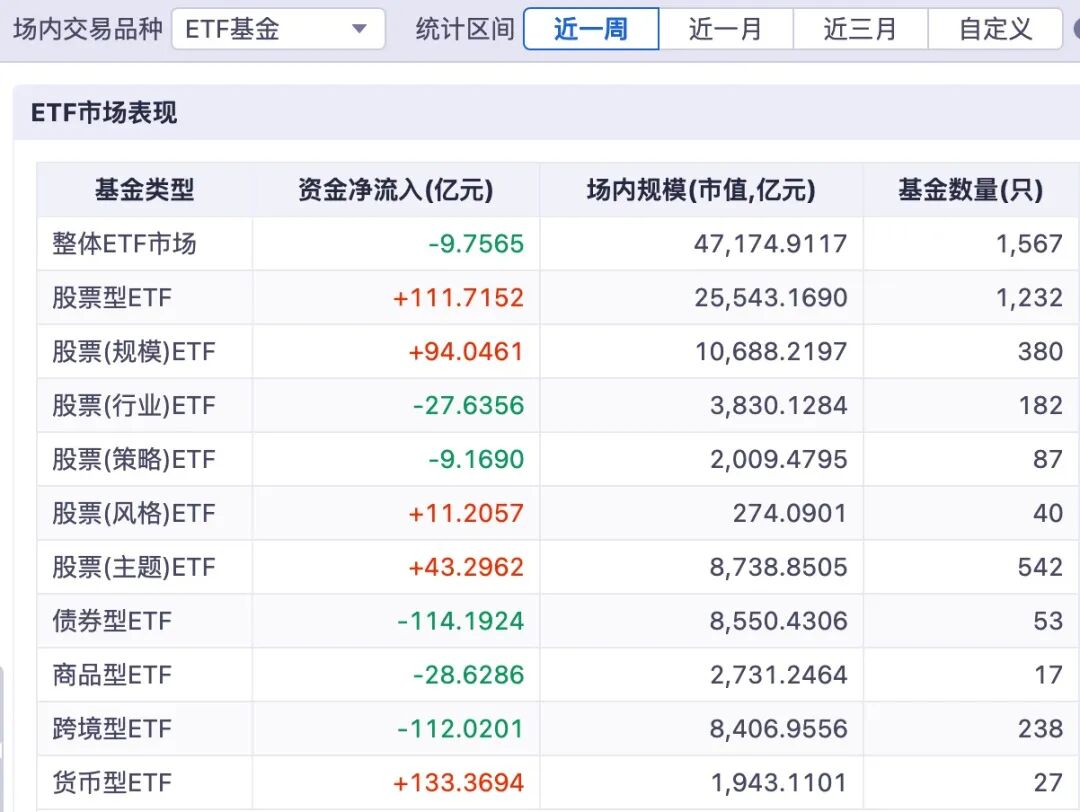Click the net inflow value +111.7152
Viewport: 1080px width, 812px height.
459,298
